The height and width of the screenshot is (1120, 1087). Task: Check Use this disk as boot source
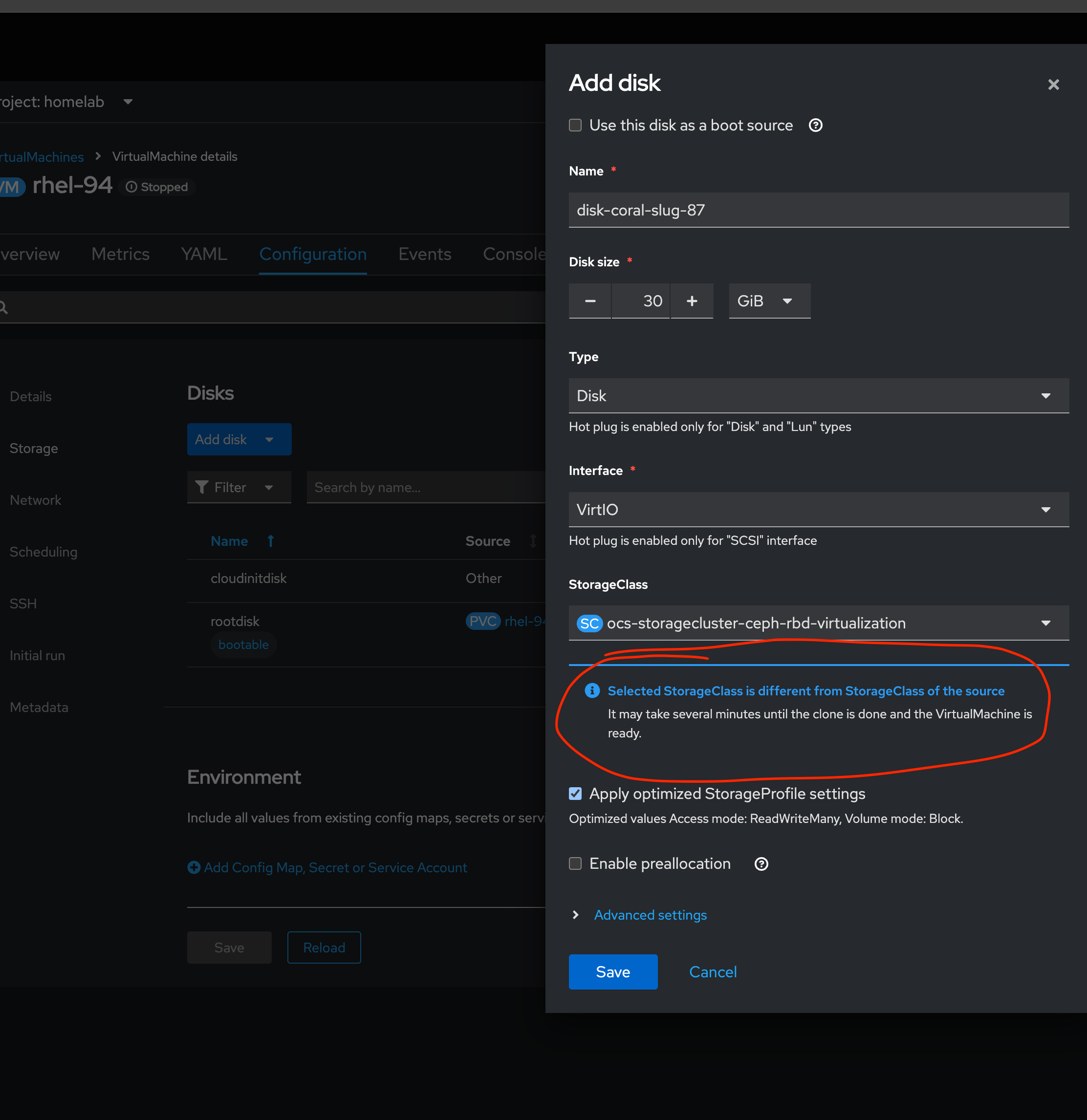tap(575, 125)
